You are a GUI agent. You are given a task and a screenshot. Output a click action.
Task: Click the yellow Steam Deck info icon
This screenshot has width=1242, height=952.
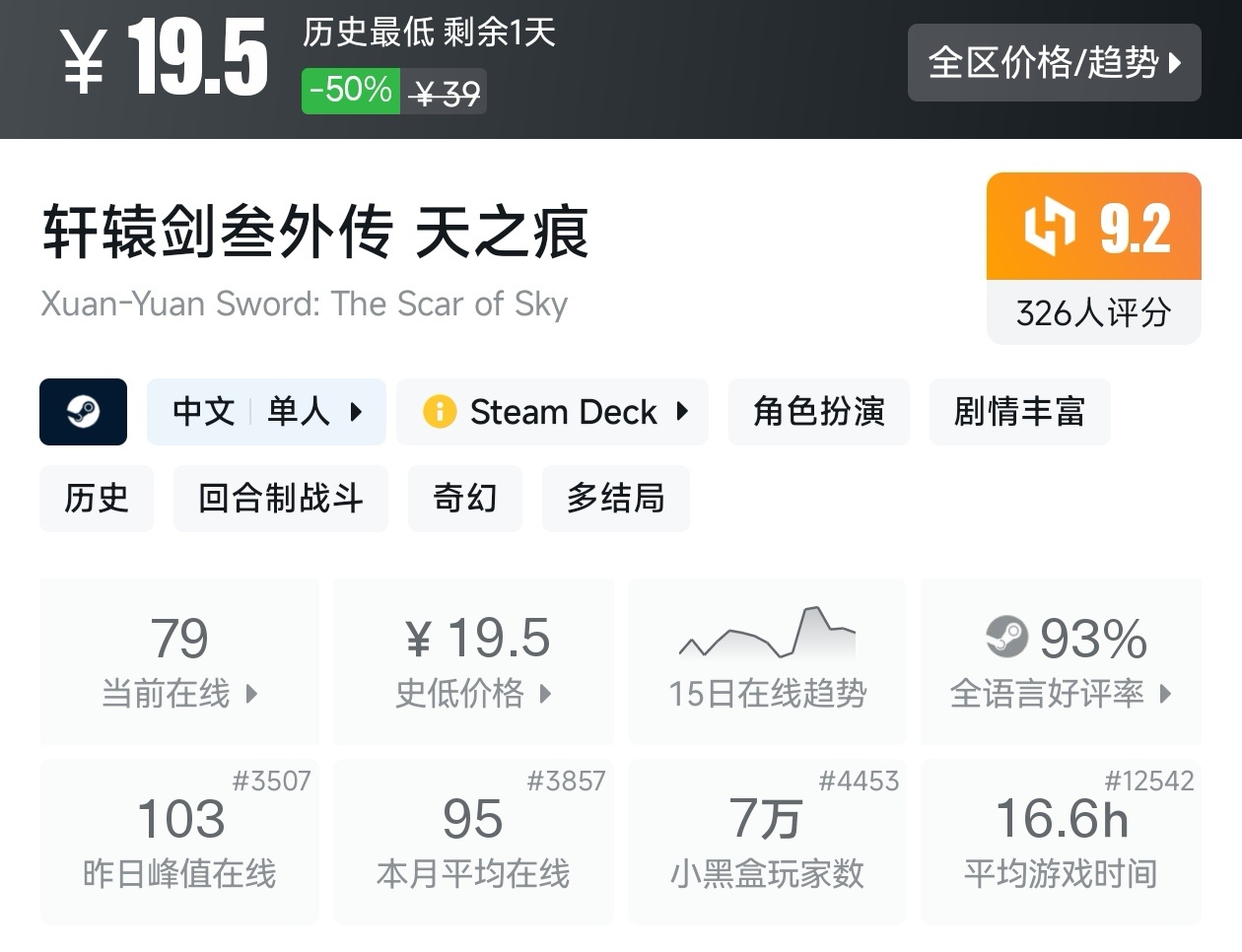click(440, 412)
